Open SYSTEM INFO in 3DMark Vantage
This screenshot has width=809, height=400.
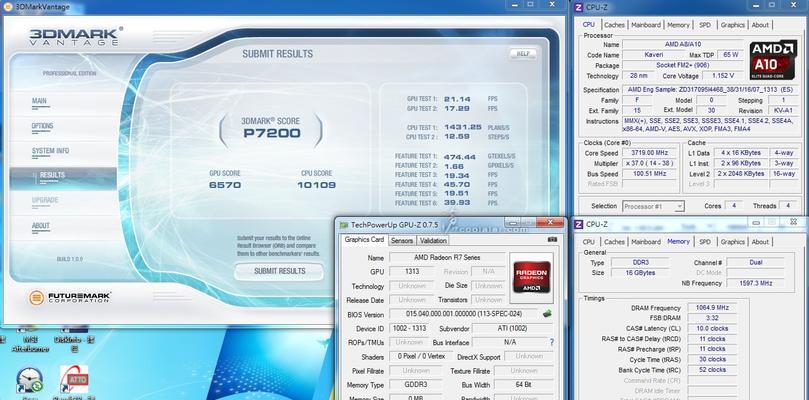pyautogui.click(x=50, y=151)
